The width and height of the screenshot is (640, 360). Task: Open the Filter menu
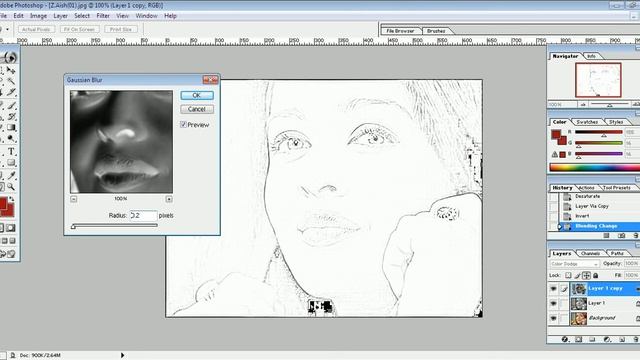[x=103, y=16]
